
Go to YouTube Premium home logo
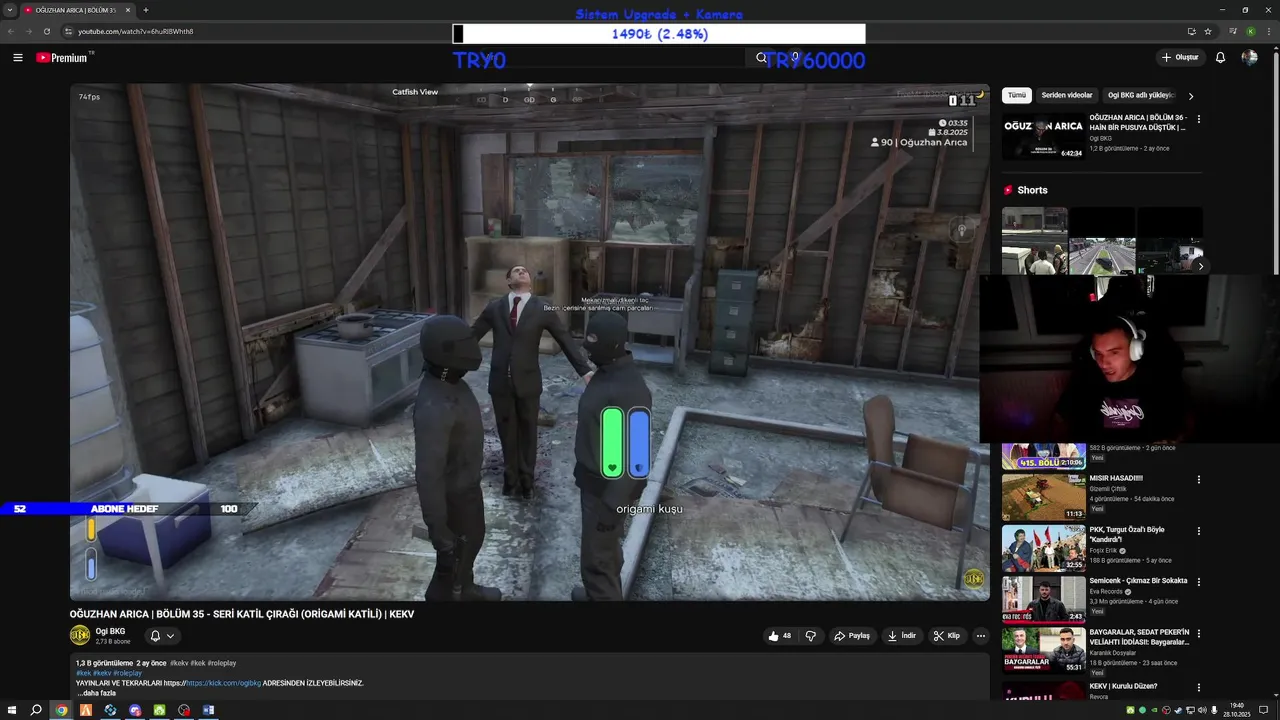tap(63, 58)
